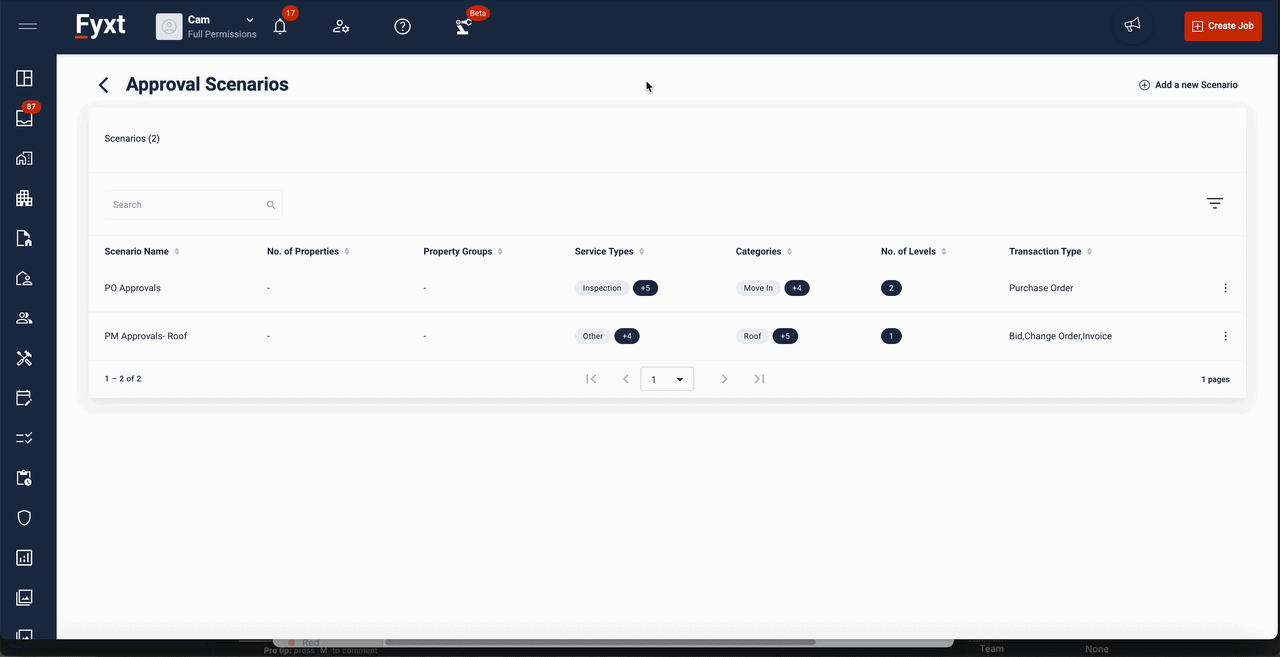Sort by Categories column
Image resolution: width=1280 pixels, height=657 pixels.
point(764,251)
